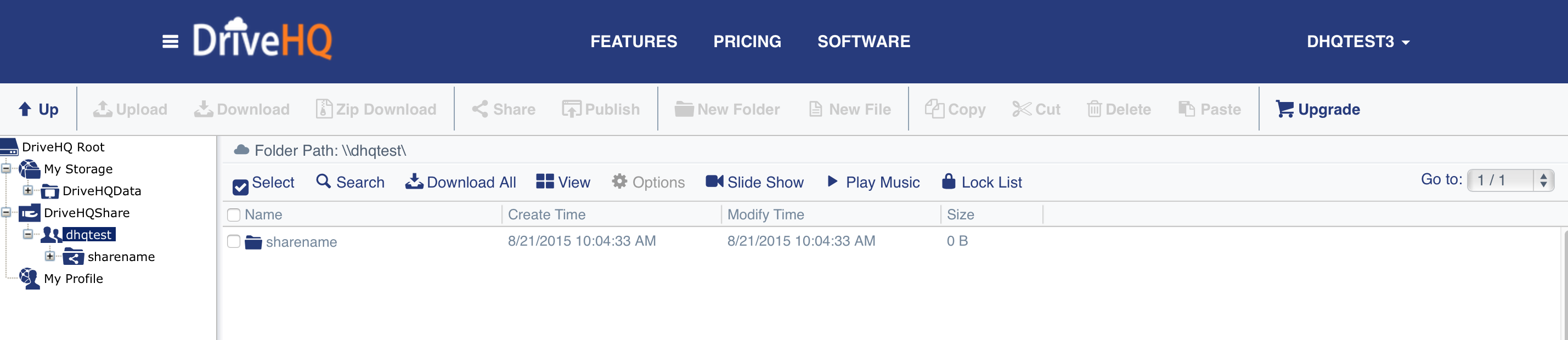
Task: Collapse the dhqtest tree node
Action: (x=28, y=234)
